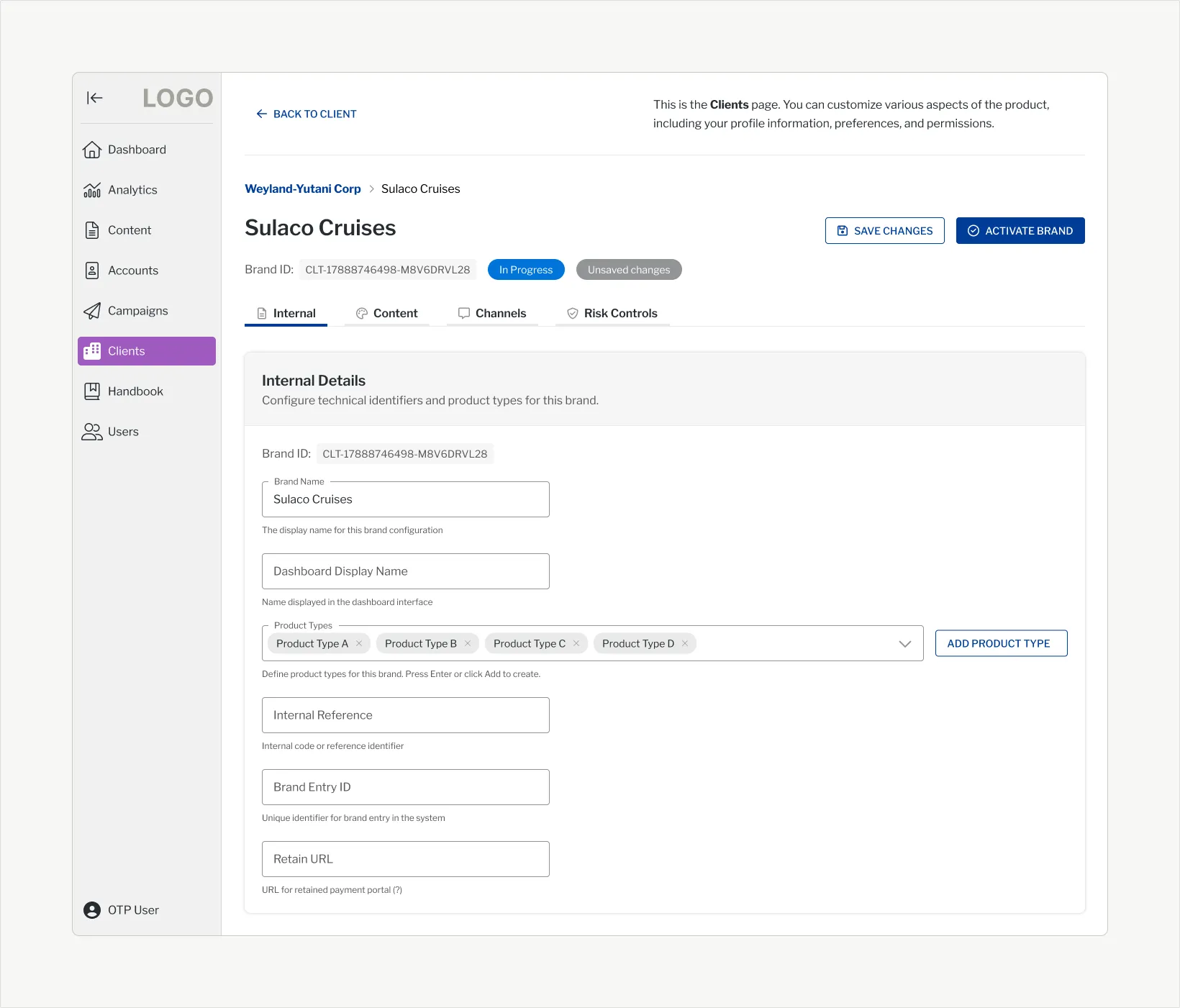The height and width of the screenshot is (1008, 1180).
Task: Click the Campaigns paper plane icon
Action: [x=92, y=311]
